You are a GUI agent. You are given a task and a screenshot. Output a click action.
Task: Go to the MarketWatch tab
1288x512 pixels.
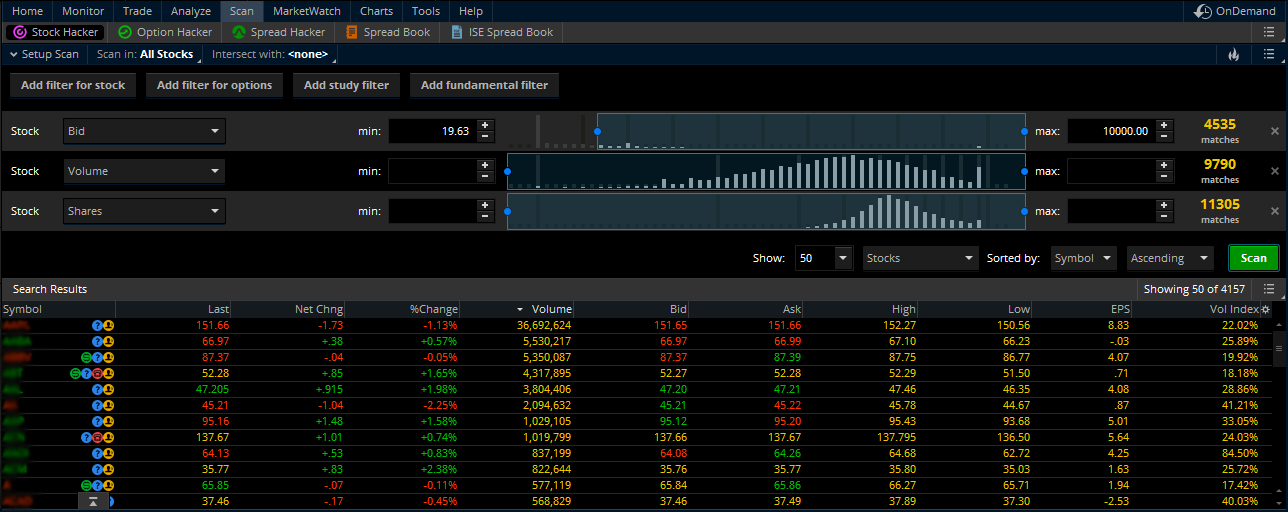(x=307, y=11)
